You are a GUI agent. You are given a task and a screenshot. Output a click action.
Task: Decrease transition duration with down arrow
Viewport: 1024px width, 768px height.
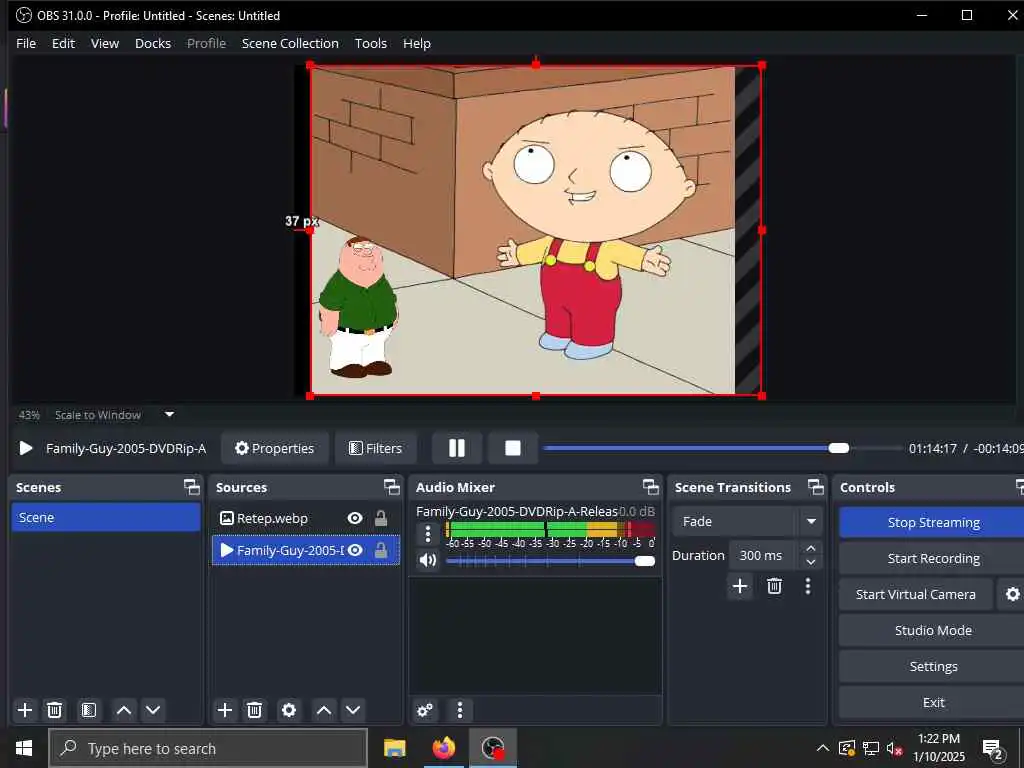[x=810, y=562]
